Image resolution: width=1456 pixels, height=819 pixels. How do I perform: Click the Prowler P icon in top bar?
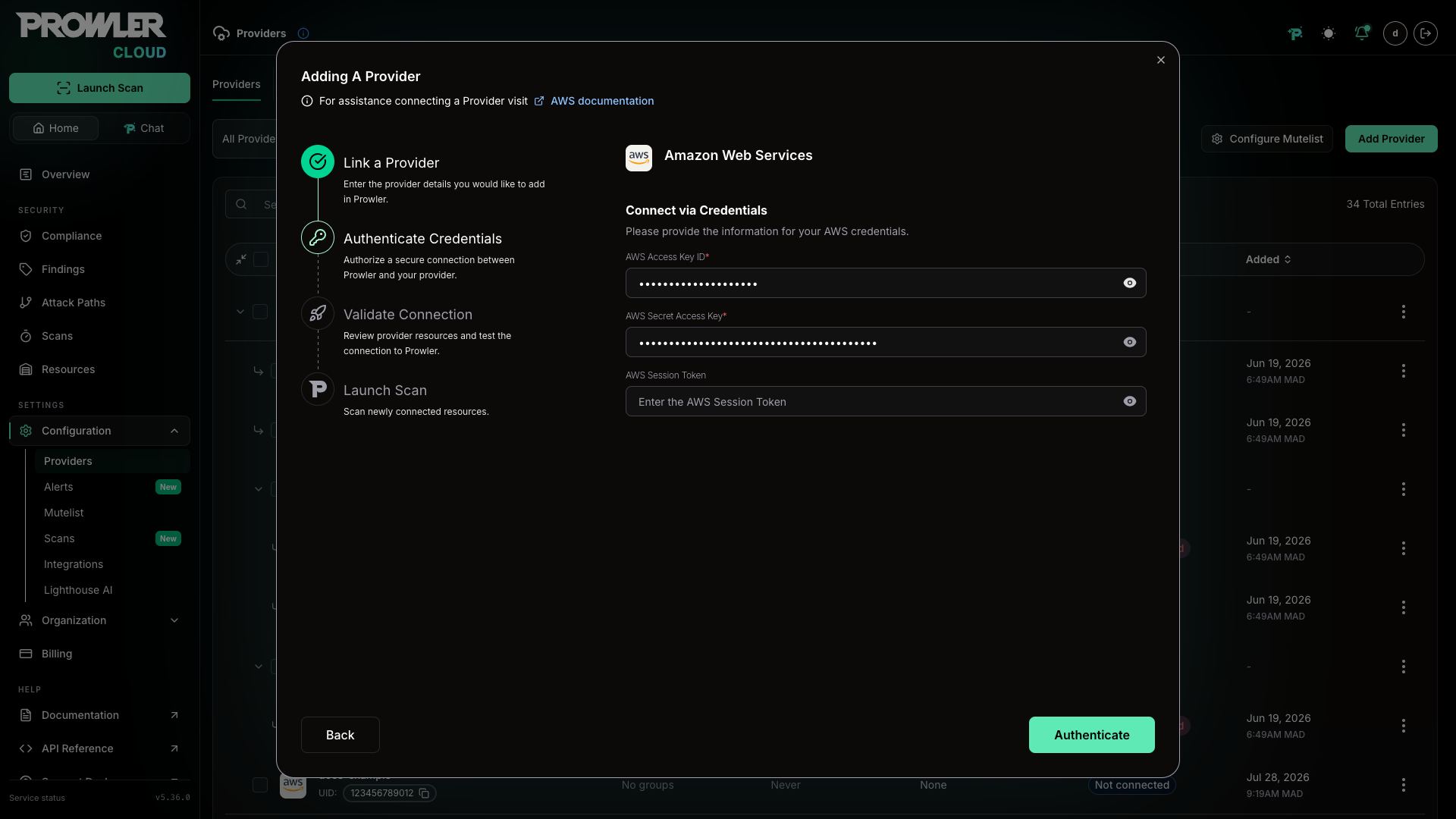point(1295,33)
